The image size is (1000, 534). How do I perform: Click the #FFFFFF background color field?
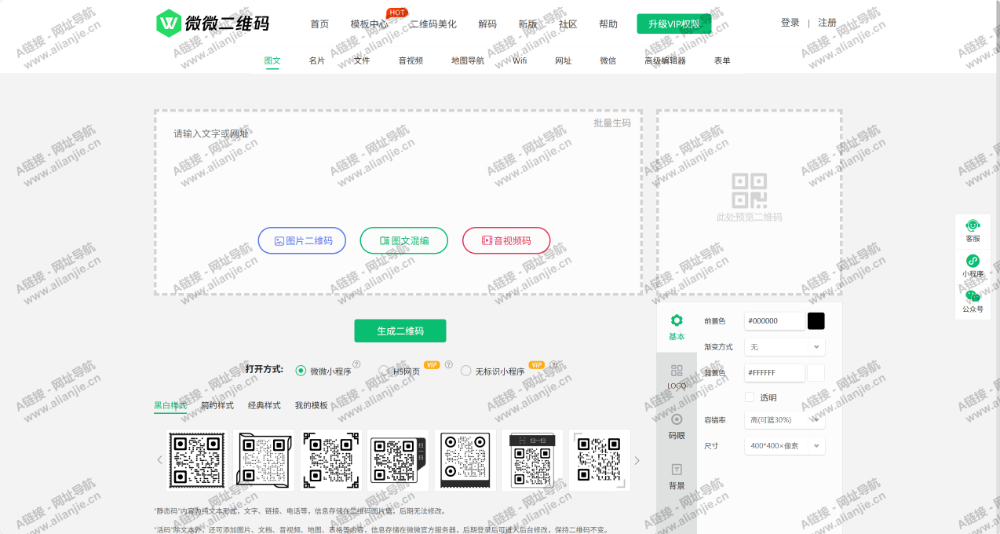coord(774,373)
